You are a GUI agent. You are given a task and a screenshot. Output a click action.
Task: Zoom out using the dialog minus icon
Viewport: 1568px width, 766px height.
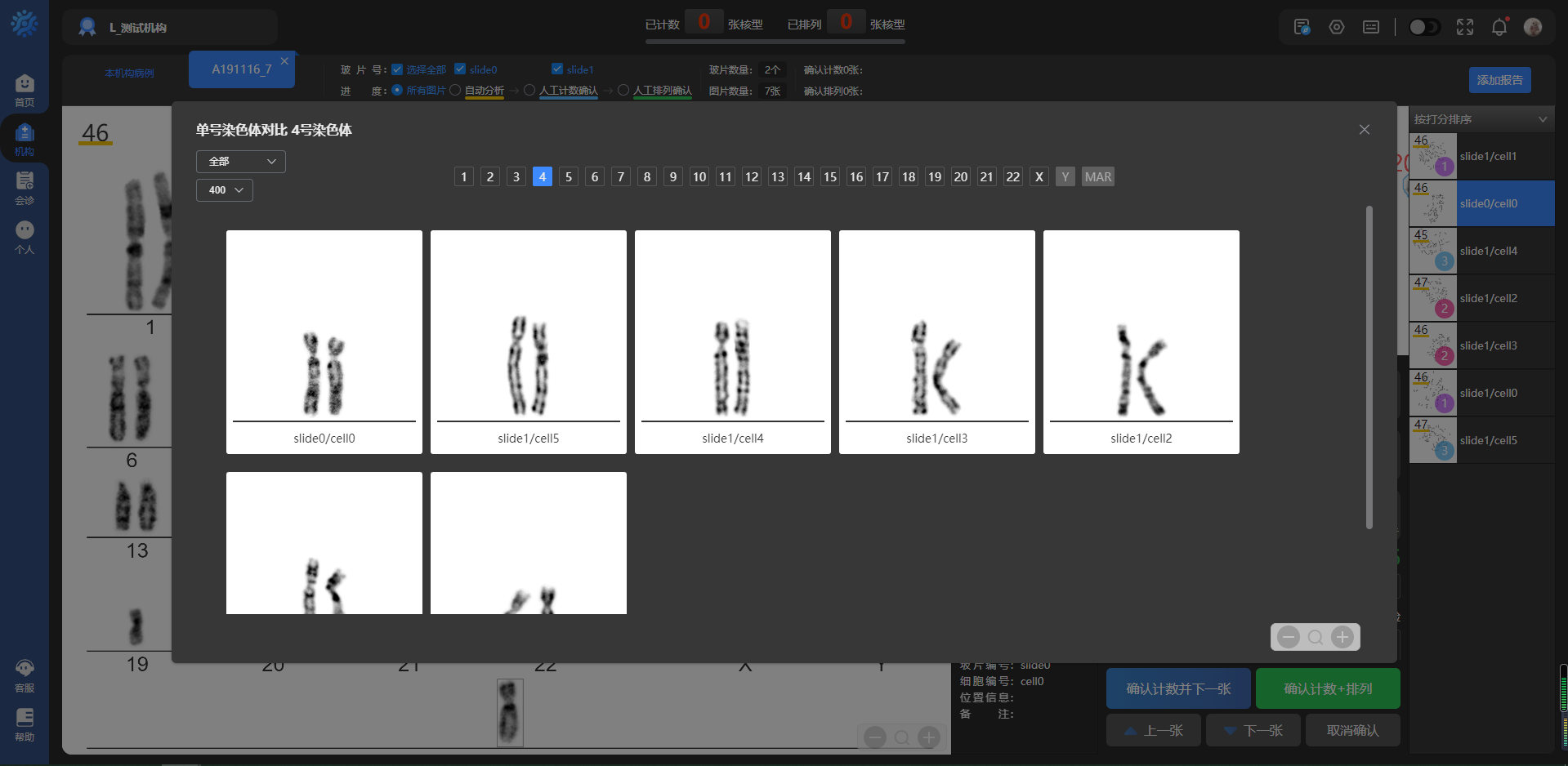click(1289, 637)
